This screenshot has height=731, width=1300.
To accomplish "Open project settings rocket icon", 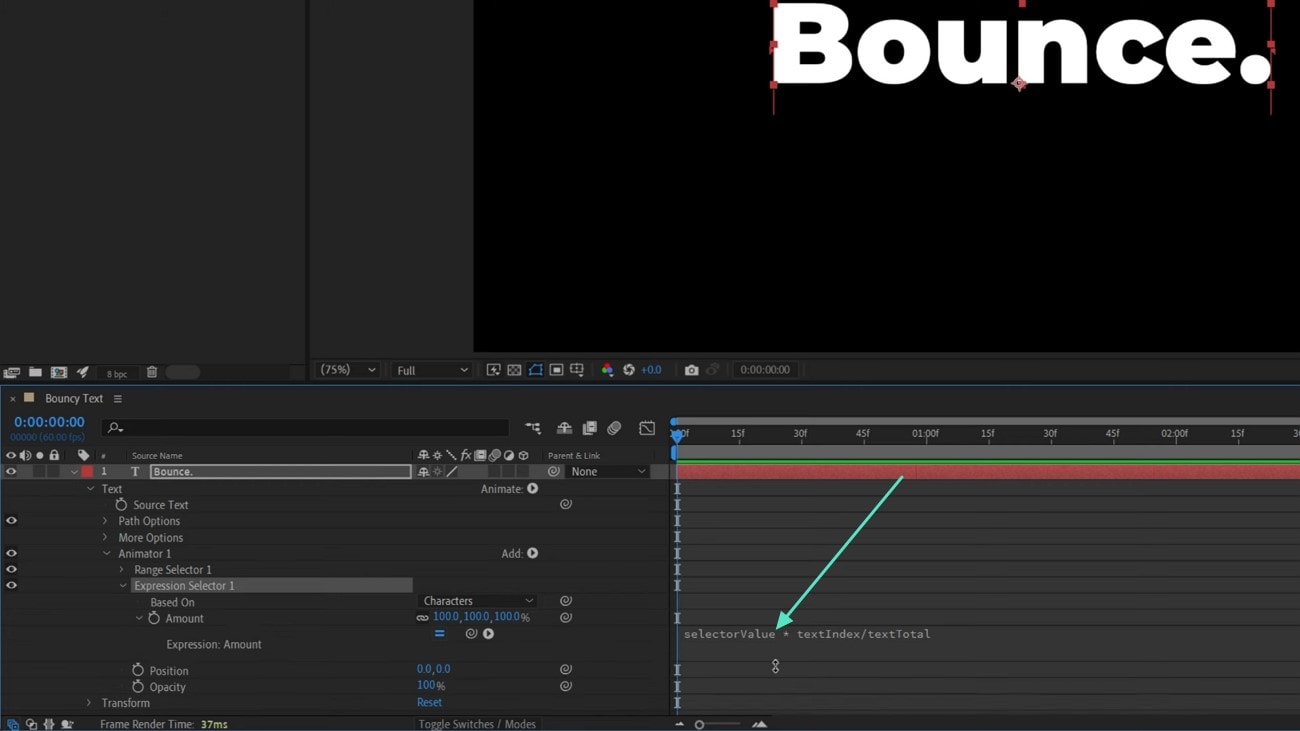I will (83, 372).
